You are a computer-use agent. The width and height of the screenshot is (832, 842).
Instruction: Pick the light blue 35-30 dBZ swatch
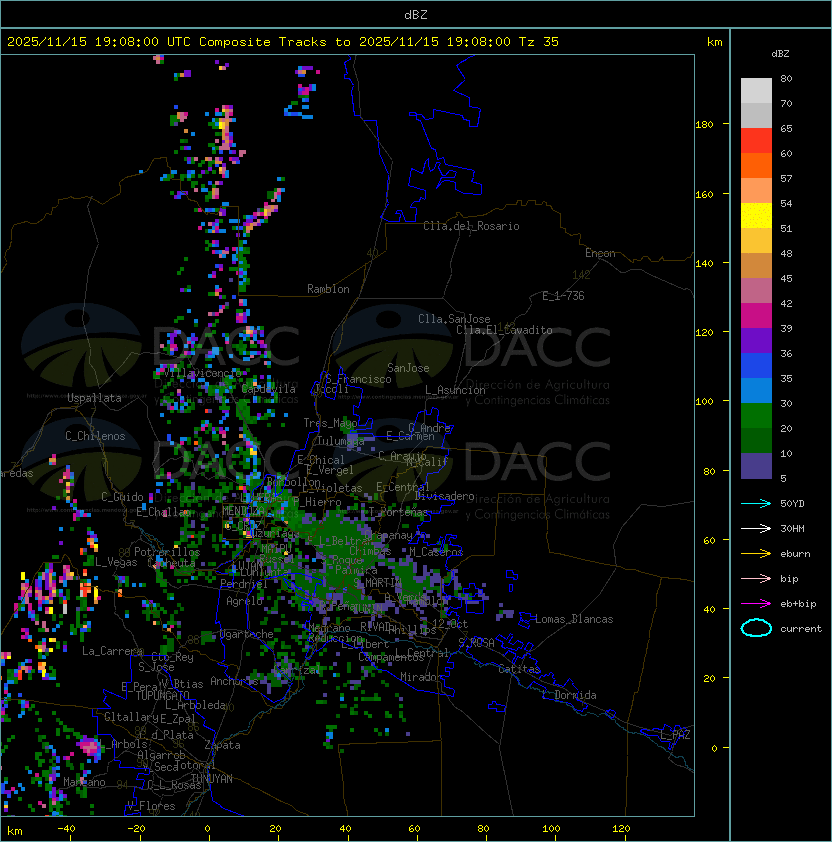click(x=756, y=390)
